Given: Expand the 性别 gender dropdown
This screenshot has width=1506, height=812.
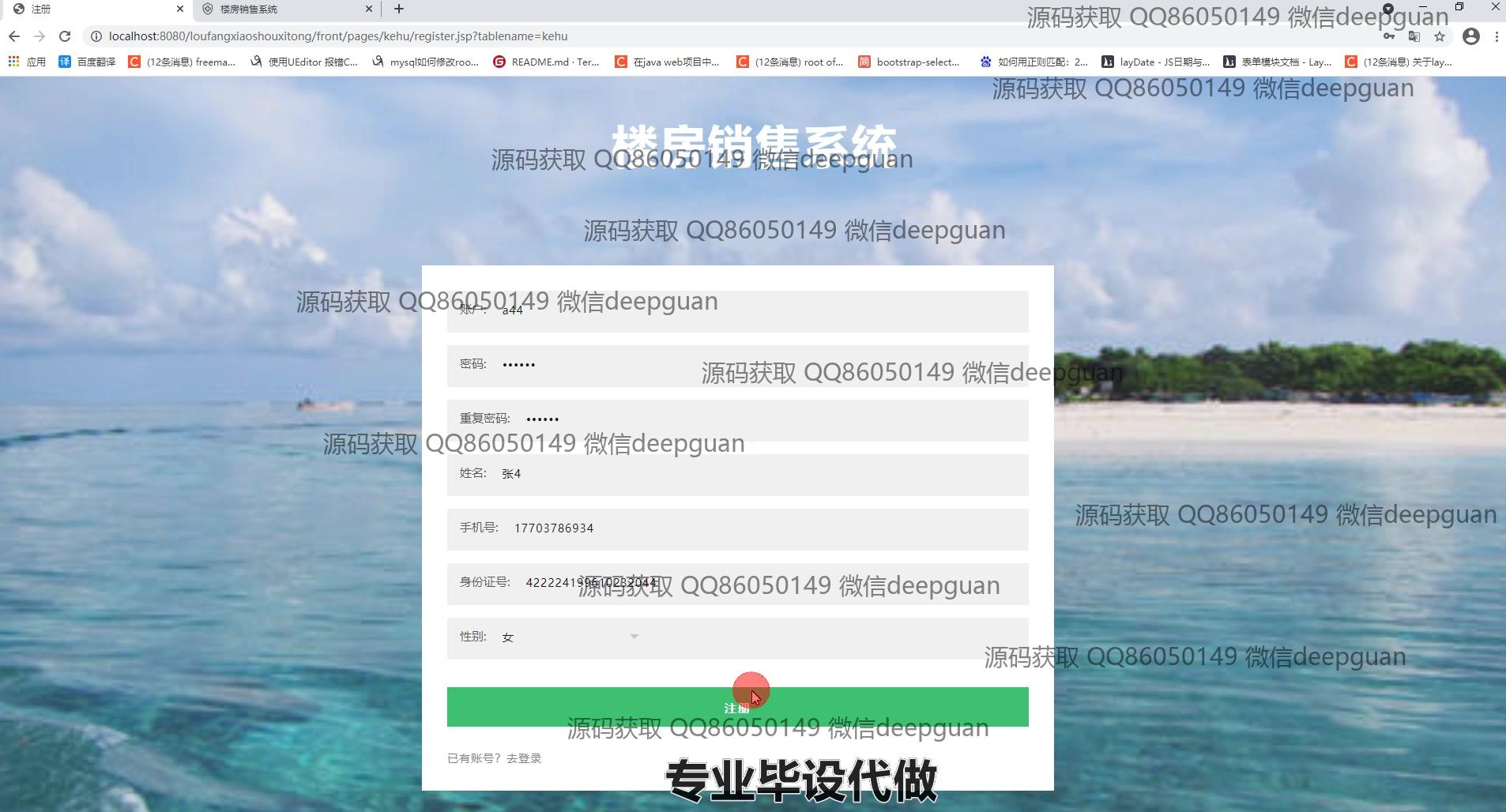Looking at the screenshot, I should coord(570,637).
